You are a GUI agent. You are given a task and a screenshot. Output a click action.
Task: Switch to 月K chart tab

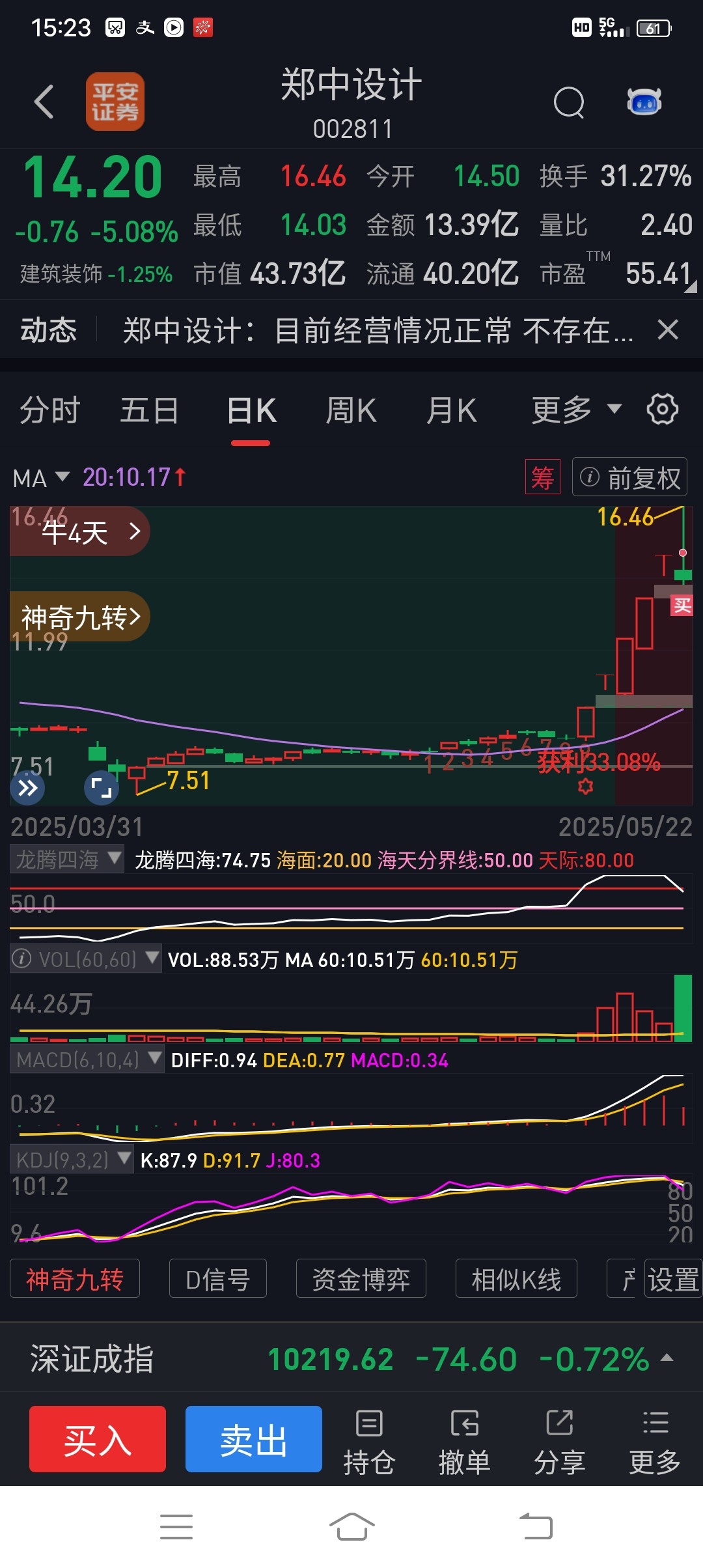click(x=452, y=411)
